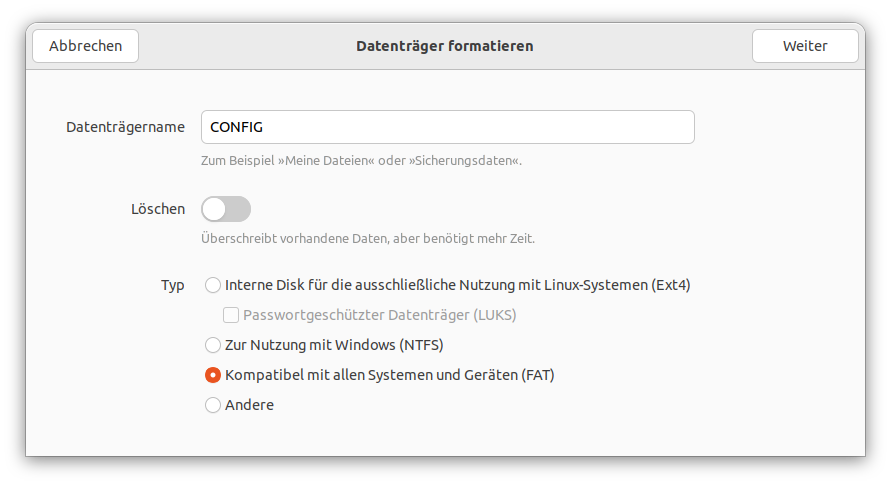Click the selected orange FAT radio circle
The image size is (891, 485).
tap(213, 375)
